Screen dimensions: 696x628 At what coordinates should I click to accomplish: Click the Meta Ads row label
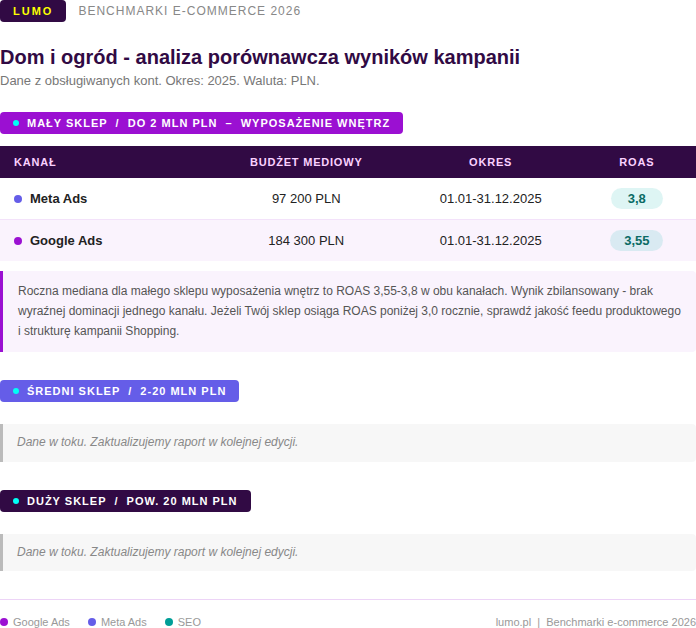[59, 198]
